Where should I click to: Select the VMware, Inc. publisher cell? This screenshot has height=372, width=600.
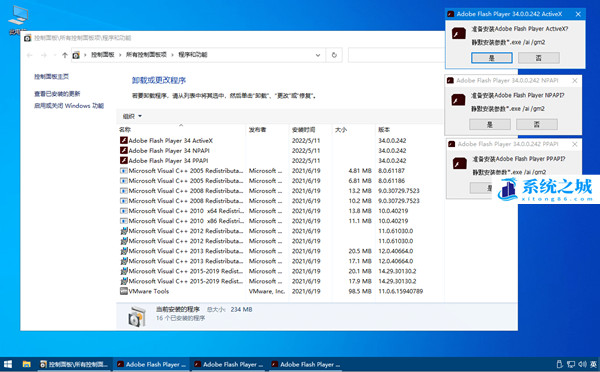point(267,291)
